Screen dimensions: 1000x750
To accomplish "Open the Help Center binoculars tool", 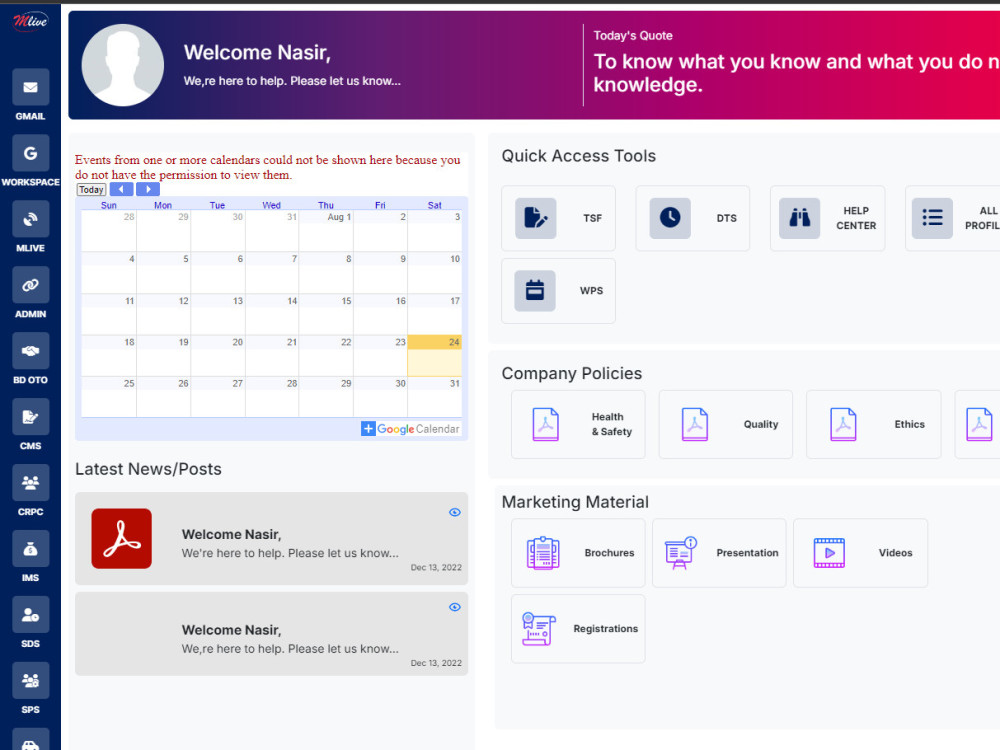I will (x=827, y=218).
